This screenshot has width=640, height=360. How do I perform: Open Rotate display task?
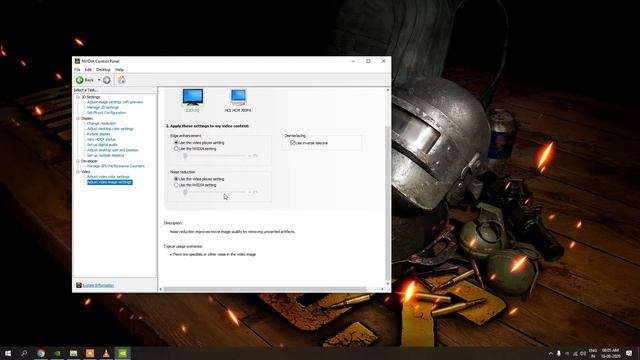click(x=98, y=134)
